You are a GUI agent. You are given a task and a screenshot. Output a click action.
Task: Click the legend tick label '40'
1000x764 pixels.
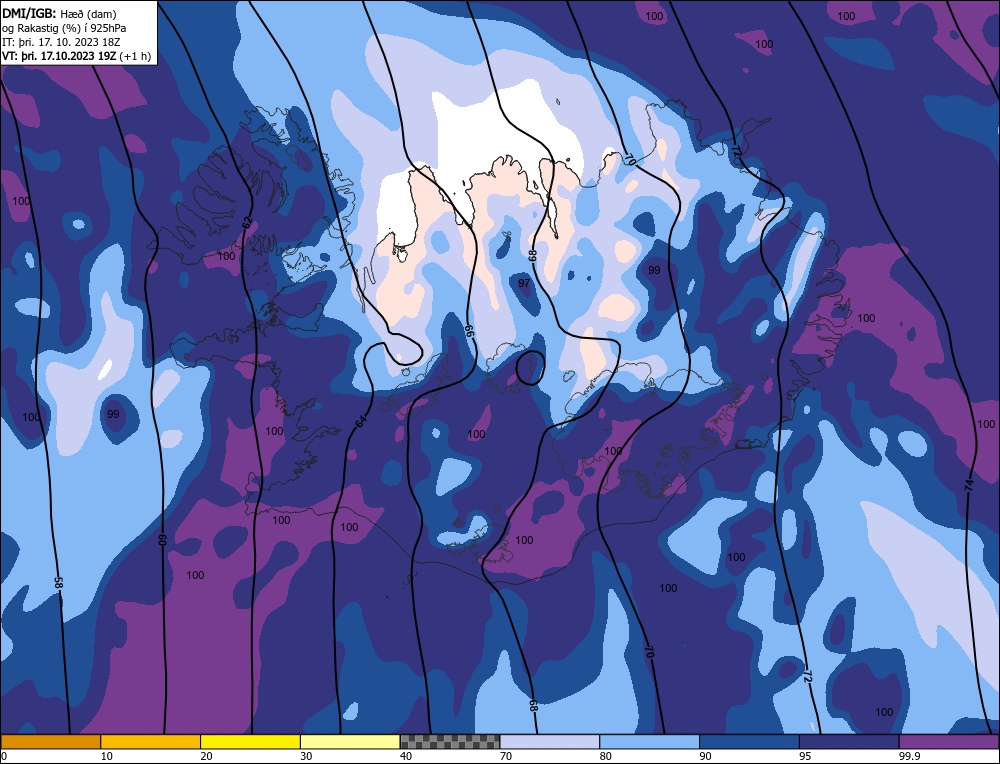tap(406, 756)
